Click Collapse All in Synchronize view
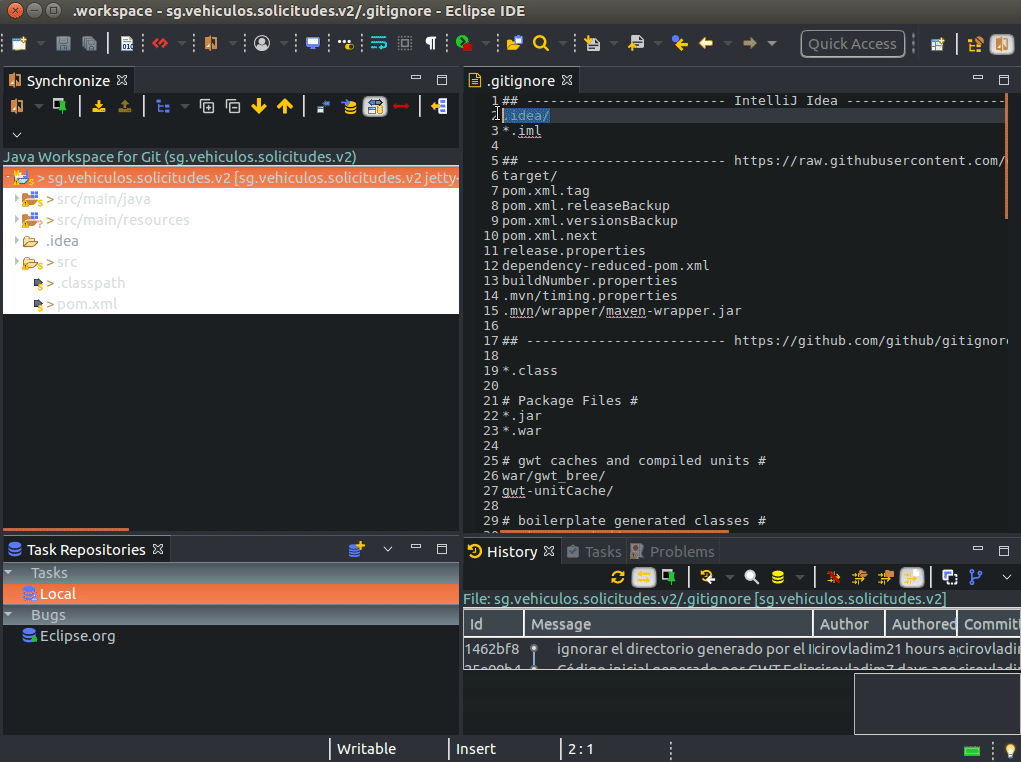 [x=233, y=106]
